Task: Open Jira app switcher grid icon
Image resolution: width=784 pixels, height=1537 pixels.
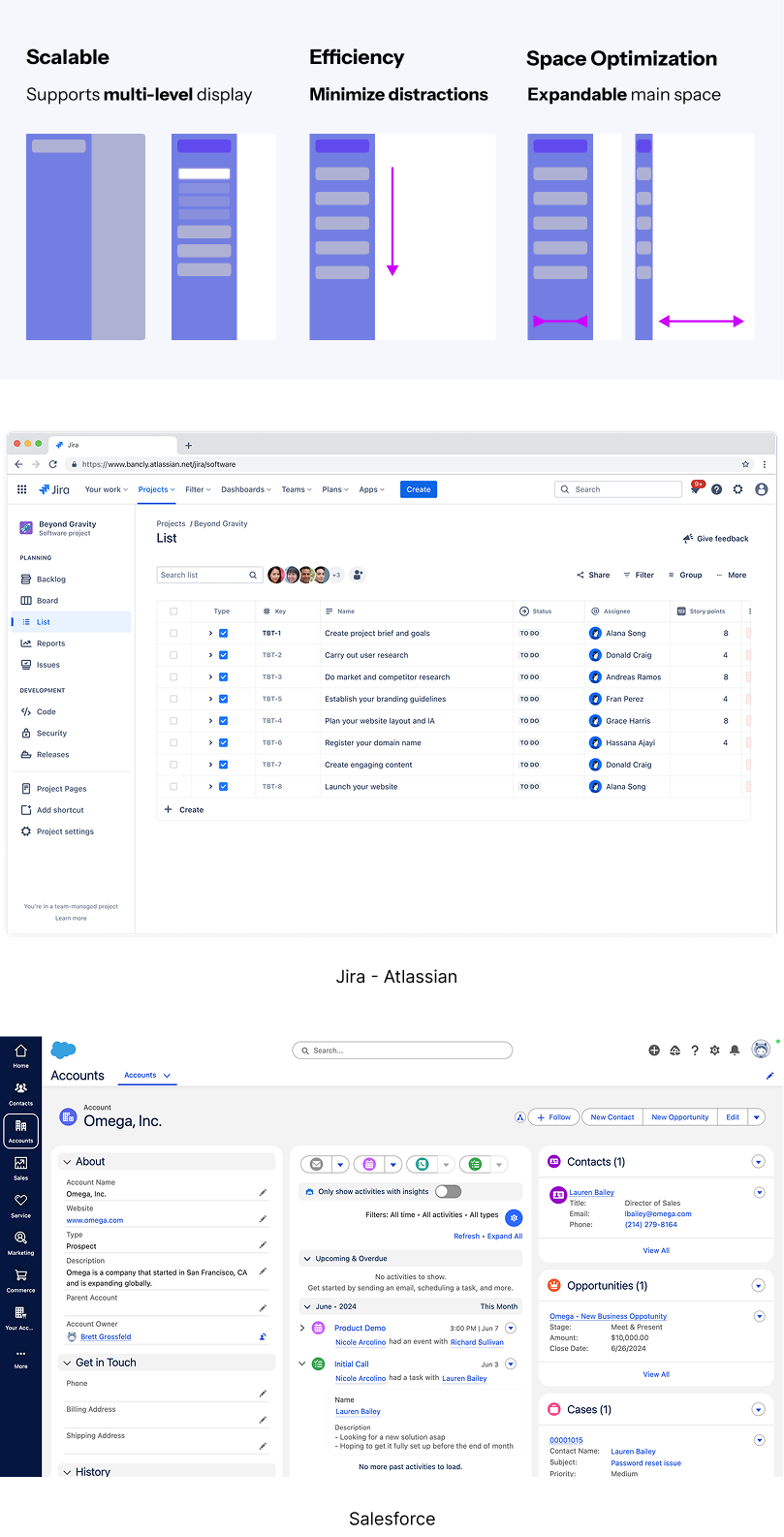Action: 21,489
